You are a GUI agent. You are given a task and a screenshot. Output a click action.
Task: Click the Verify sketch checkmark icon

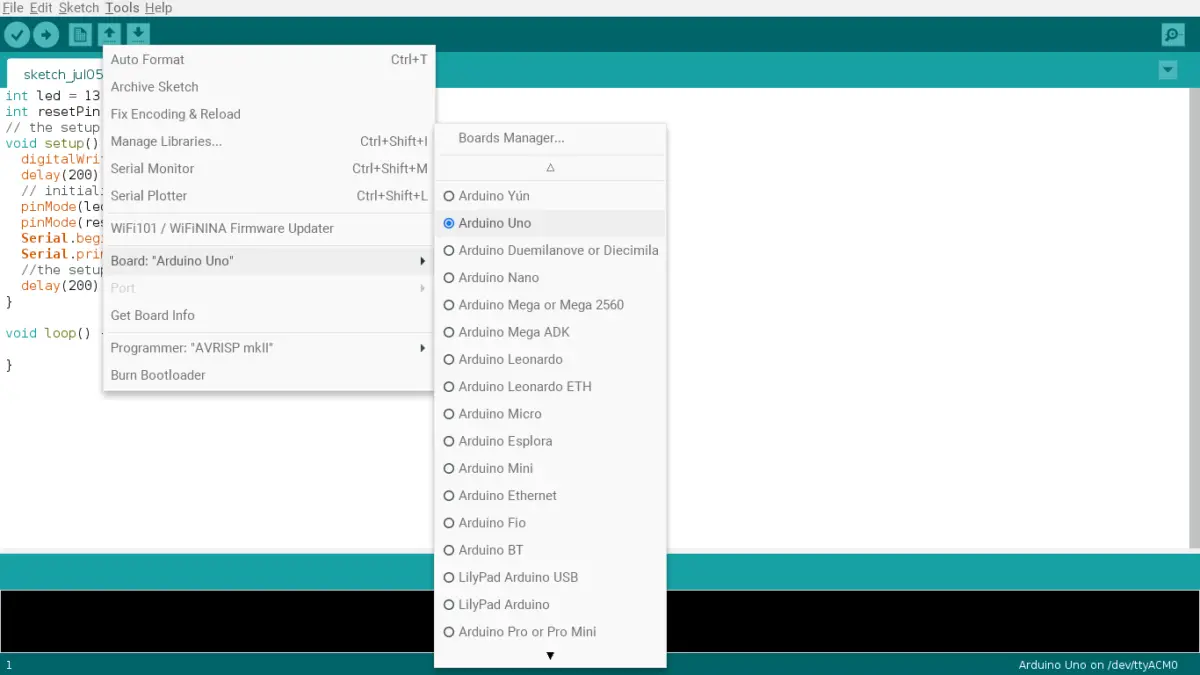coord(18,35)
